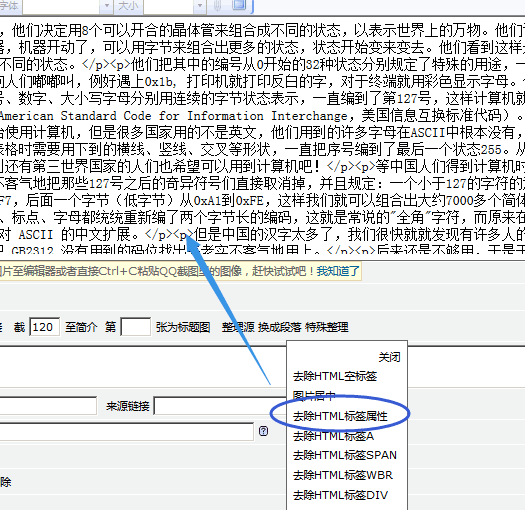The image size is (525, 510).
Task: Click the blue square icon in editor toolbar
Action: click(239, 5)
